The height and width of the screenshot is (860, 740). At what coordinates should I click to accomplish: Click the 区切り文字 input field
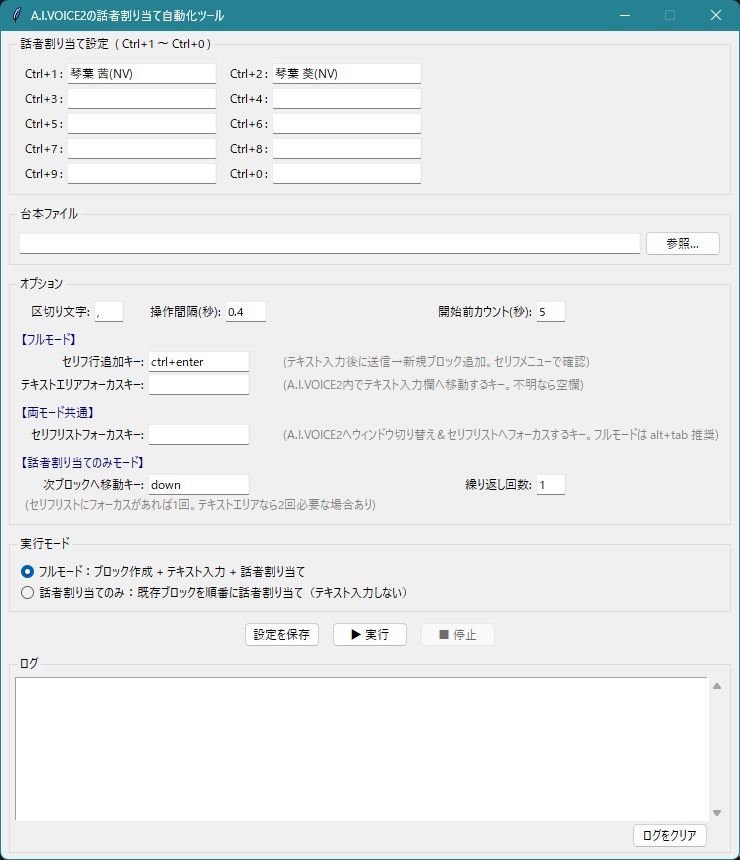[x=109, y=312]
